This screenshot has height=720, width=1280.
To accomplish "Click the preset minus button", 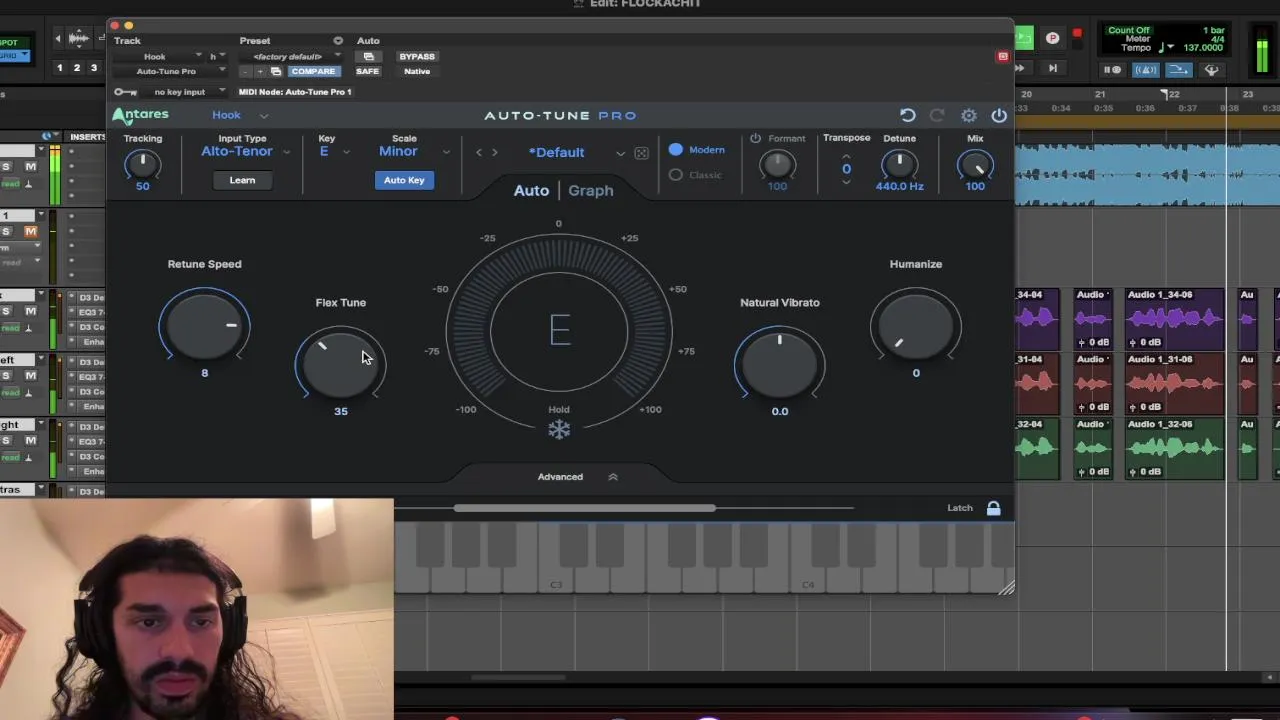I will [x=246, y=71].
